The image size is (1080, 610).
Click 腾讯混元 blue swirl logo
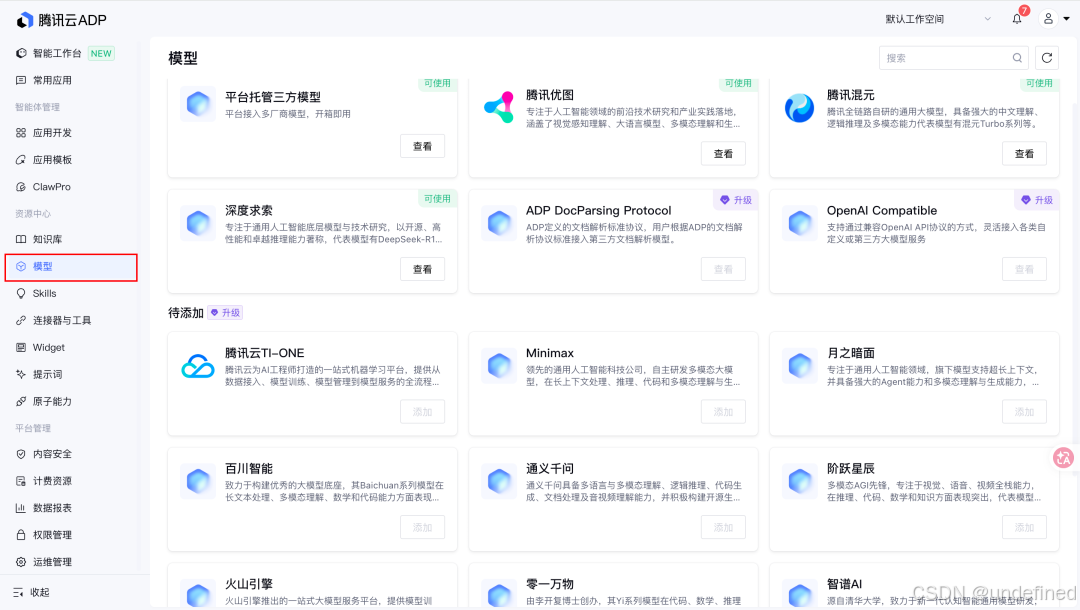pyautogui.click(x=800, y=108)
